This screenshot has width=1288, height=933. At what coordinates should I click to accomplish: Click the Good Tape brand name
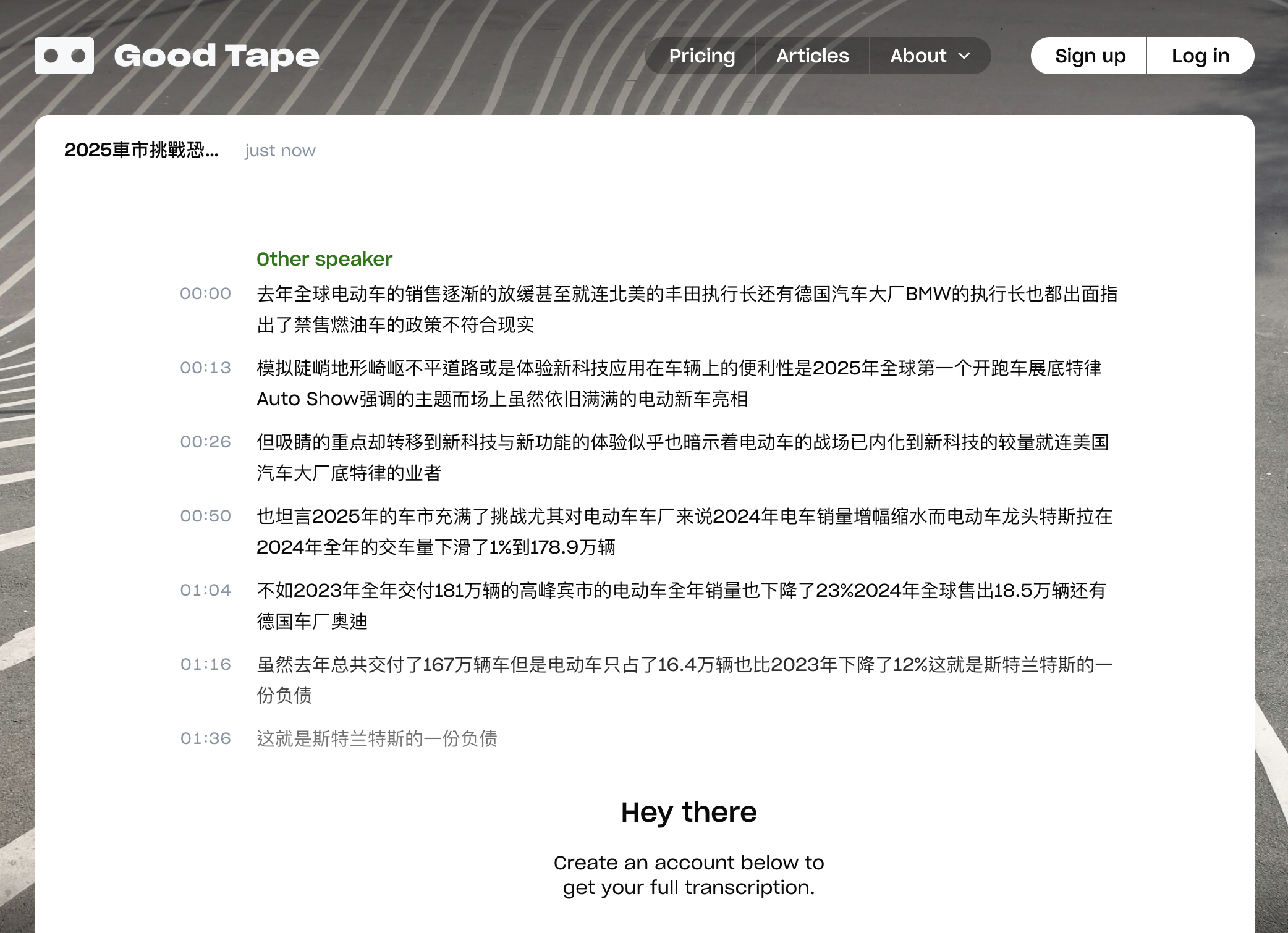217,56
